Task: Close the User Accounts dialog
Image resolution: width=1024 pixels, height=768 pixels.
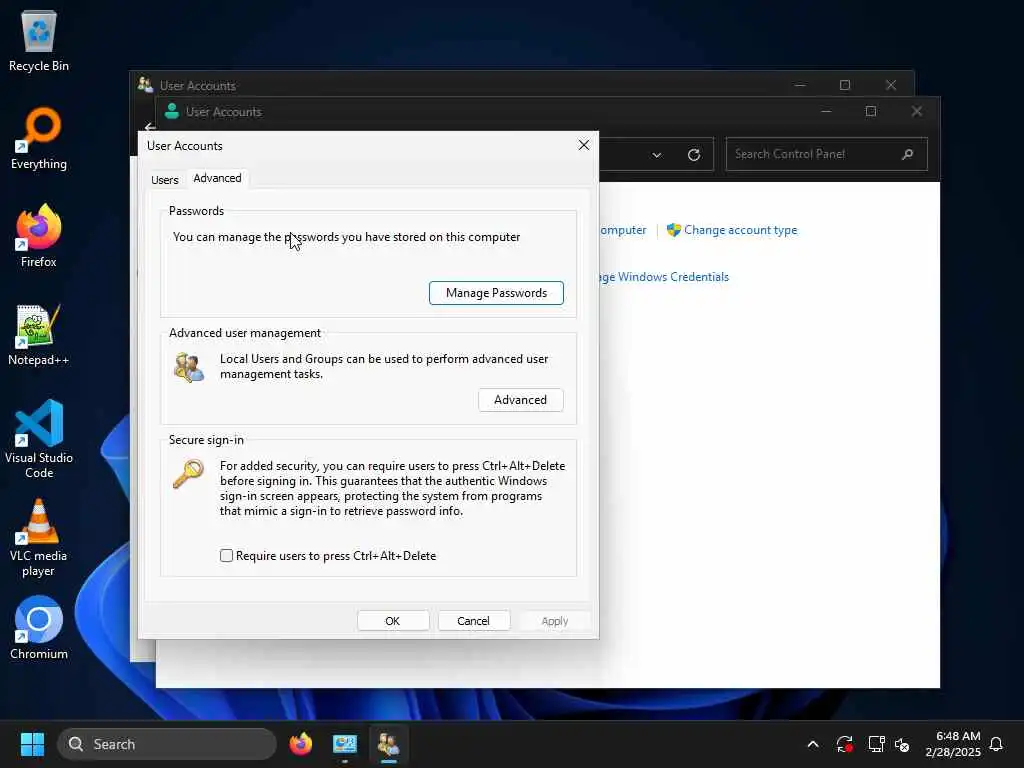Action: (584, 145)
